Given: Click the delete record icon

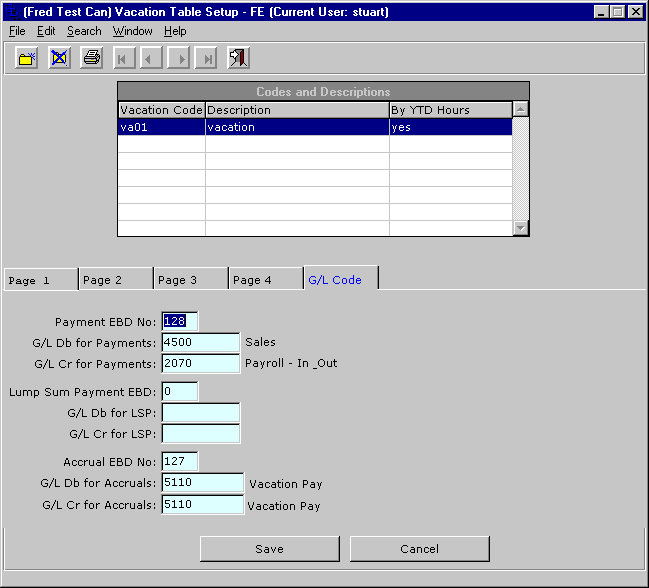Looking at the screenshot, I should pyautogui.click(x=59, y=58).
